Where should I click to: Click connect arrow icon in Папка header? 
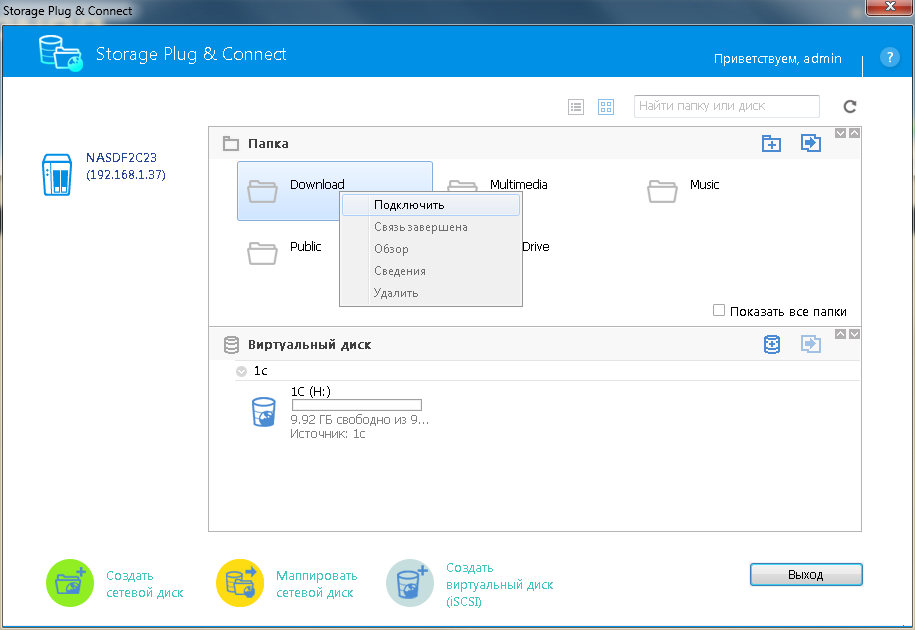point(811,142)
